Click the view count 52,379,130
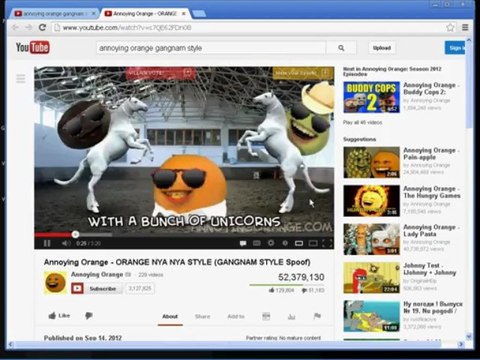 coord(301,277)
